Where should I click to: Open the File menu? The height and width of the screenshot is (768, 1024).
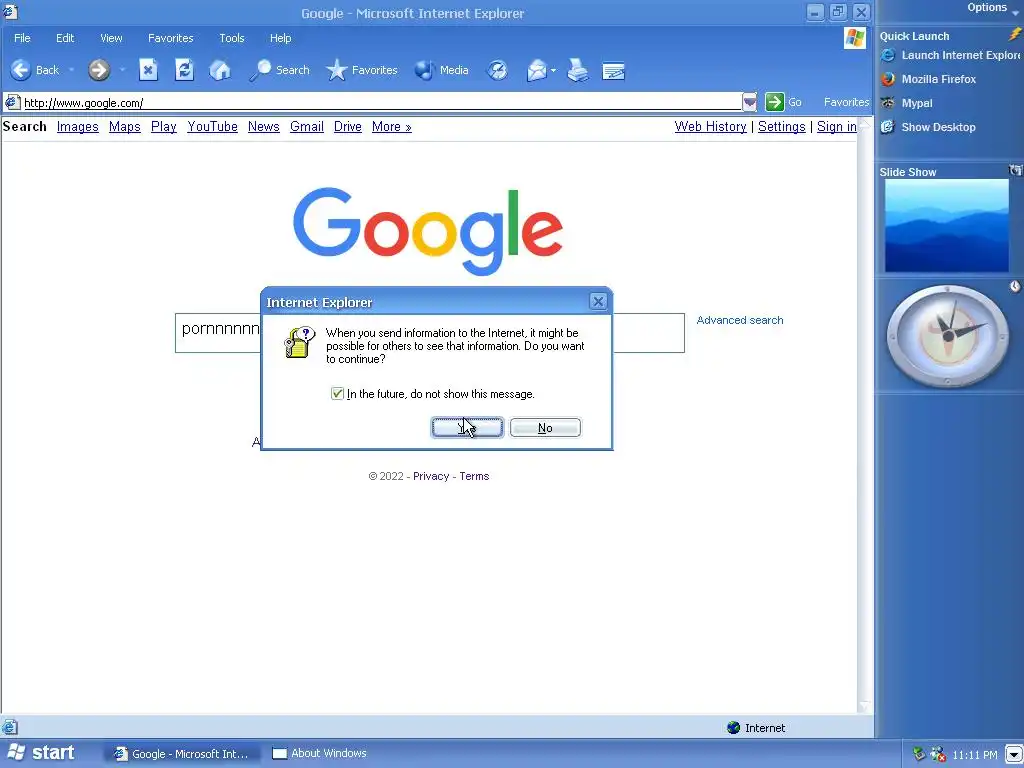[x=22, y=38]
